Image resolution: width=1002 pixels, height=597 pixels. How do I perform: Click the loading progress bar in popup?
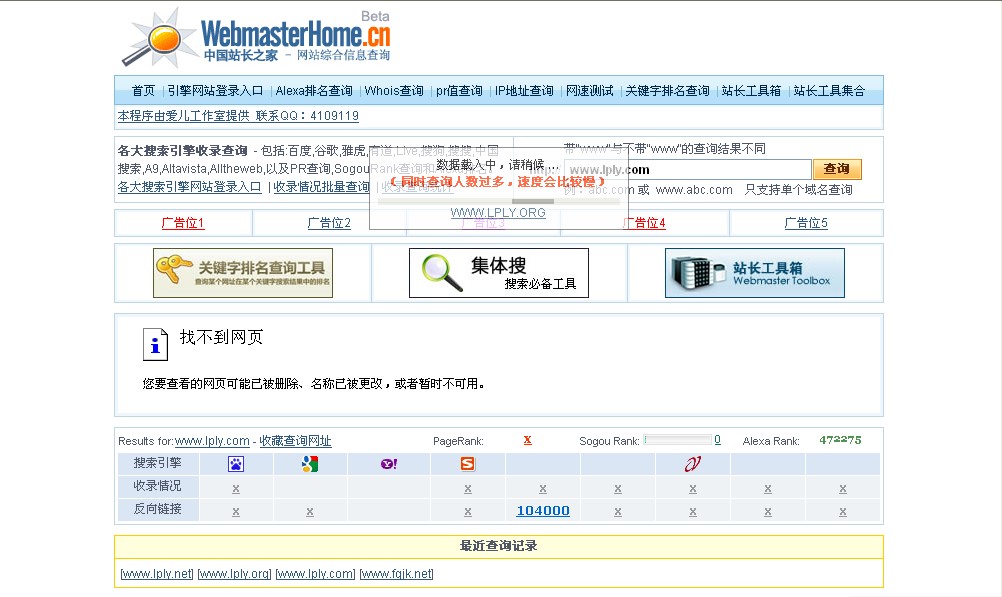pos(499,201)
